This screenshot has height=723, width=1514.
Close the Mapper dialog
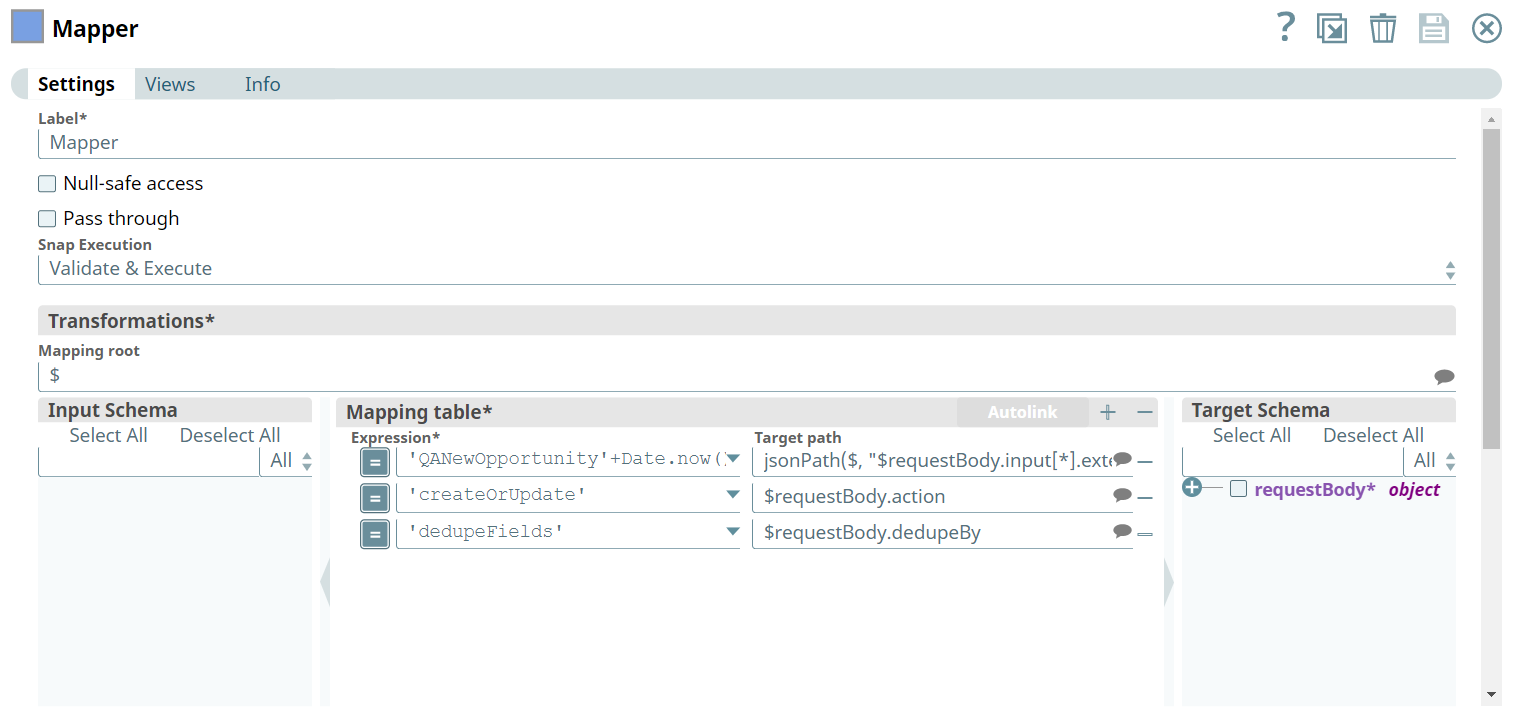pyautogui.click(x=1487, y=28)
